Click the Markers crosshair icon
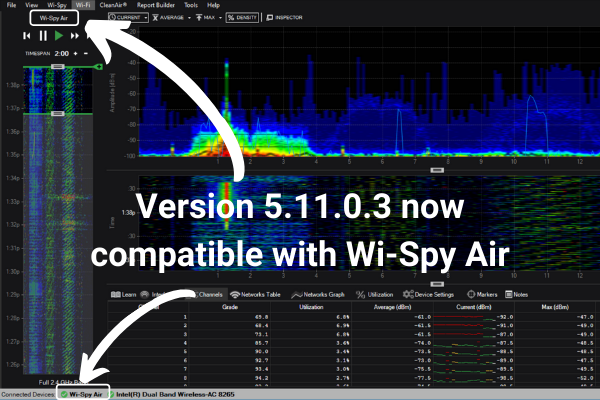 tap(471, 294)
